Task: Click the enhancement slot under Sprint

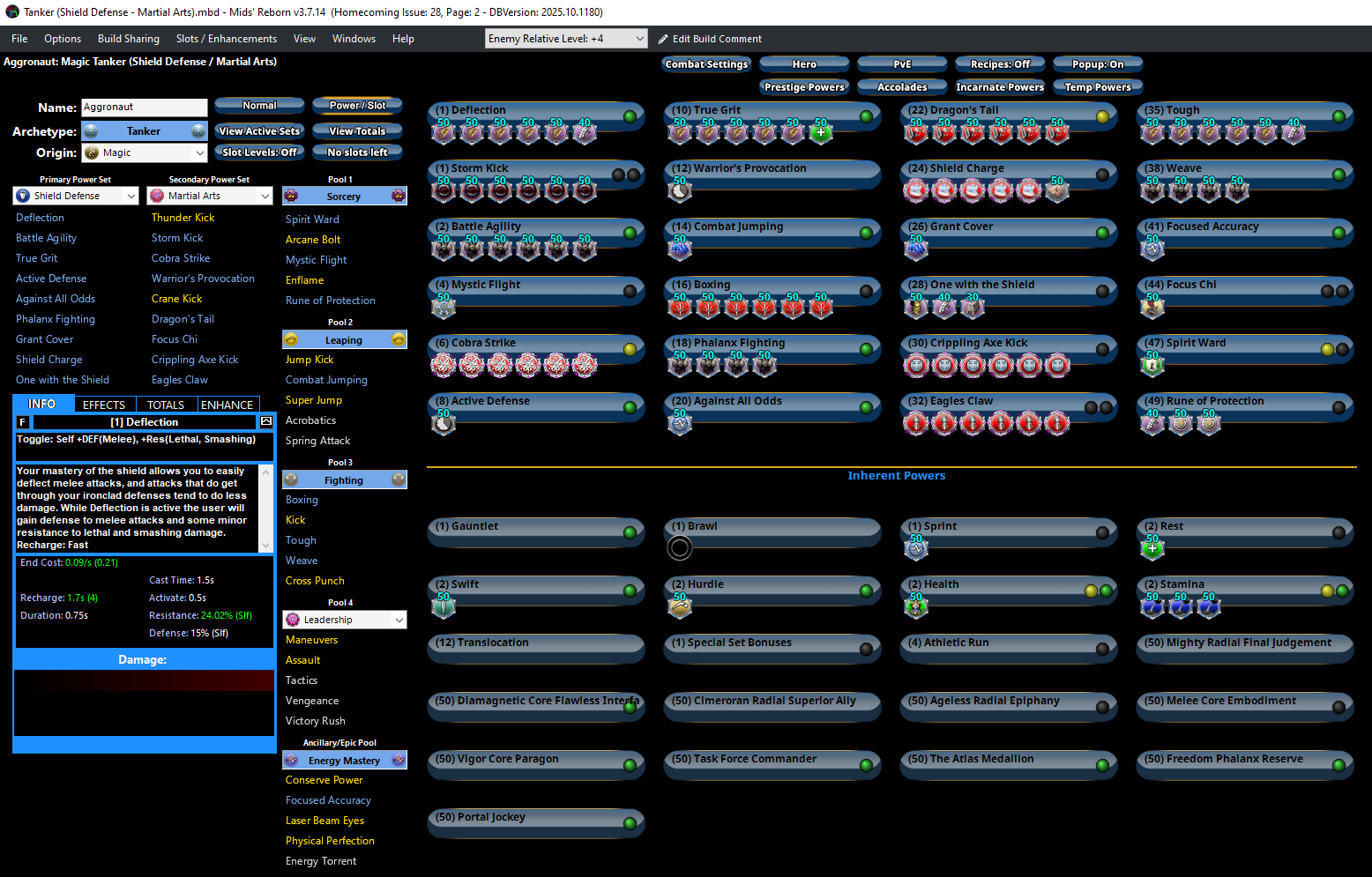Action: (x=916, y=548)
